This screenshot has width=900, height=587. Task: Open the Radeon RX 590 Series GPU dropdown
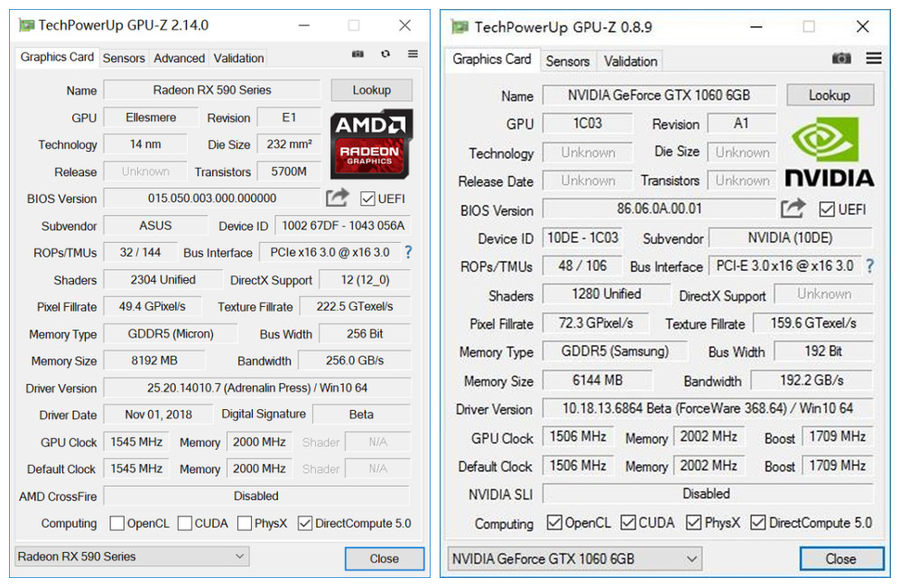(x=132, y=556)
